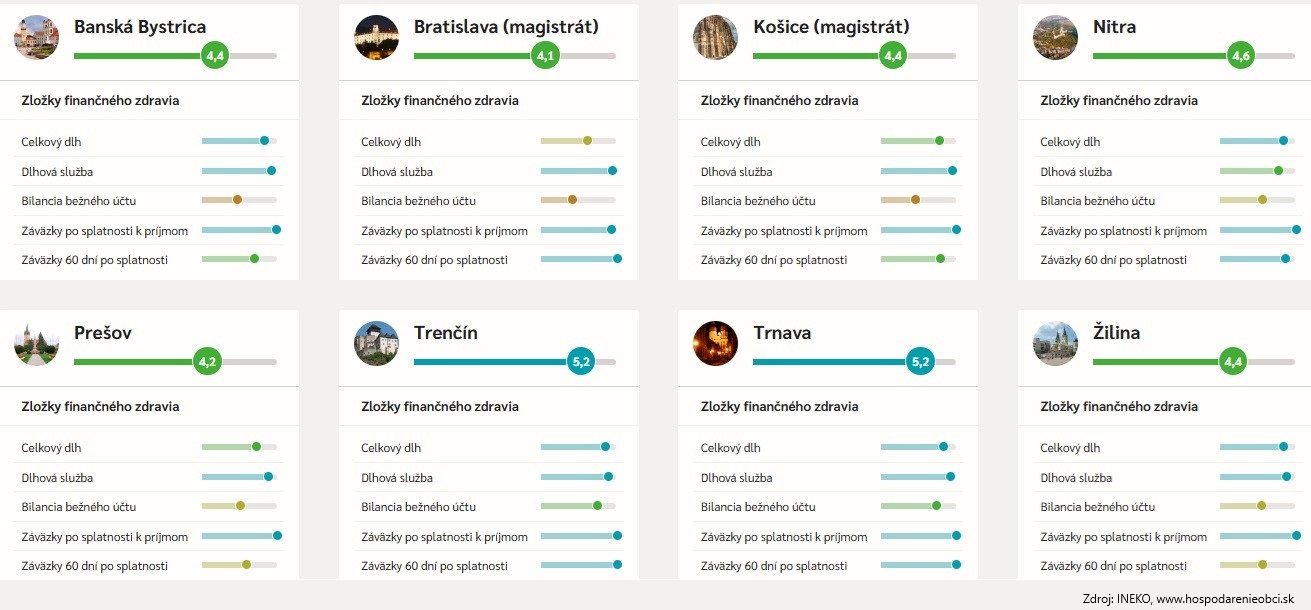Click Trnava's Dlhová služba row label
This screenshot has width=1311, height=610.
click(737, 478)
